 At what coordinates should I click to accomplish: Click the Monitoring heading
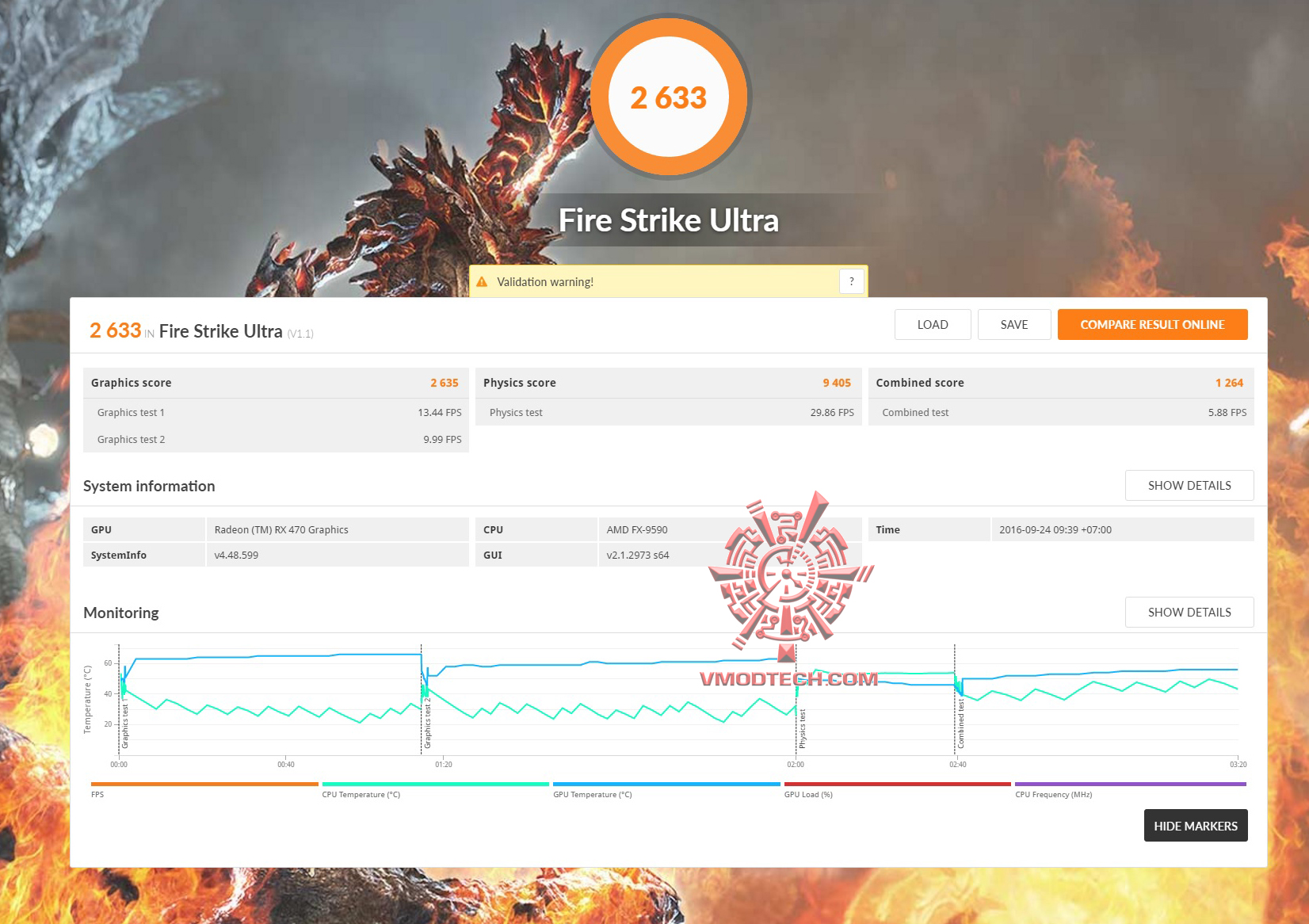(x=121, y=613)
